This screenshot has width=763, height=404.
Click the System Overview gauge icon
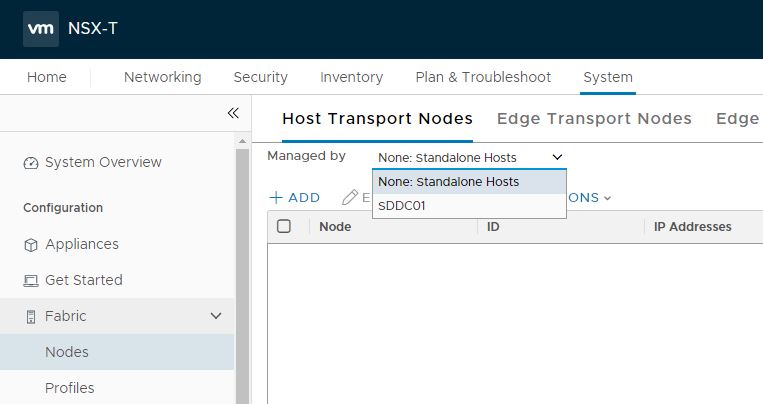click(31, 163)
